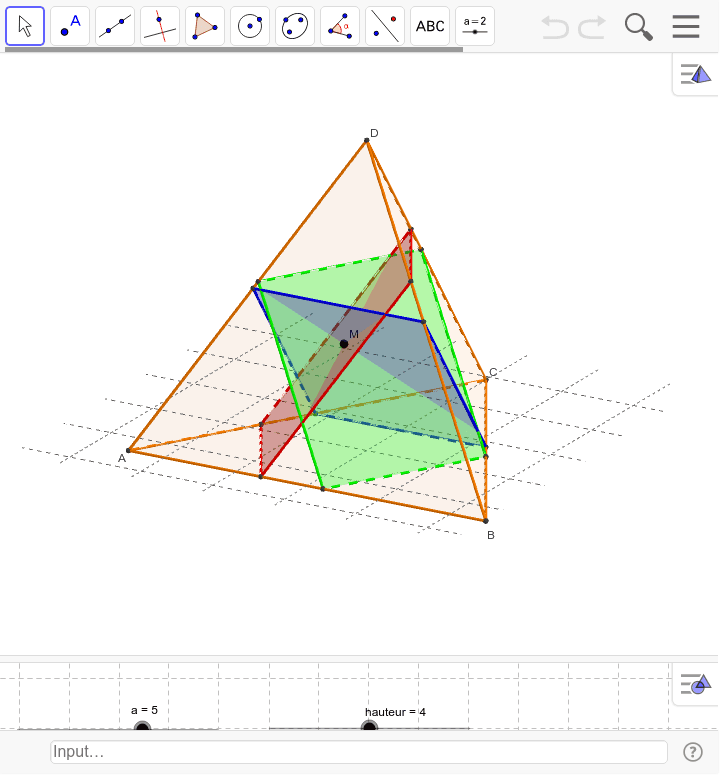Click the toolbar horizontal scrollbar

coord(234,49)
